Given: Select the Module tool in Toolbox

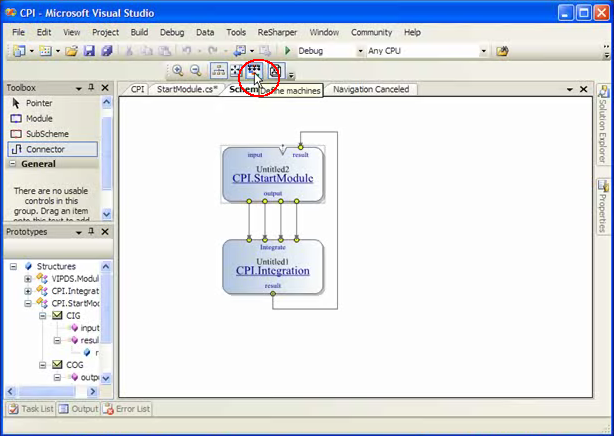Looking at the screenshot, I should click(x=52, y=118).
